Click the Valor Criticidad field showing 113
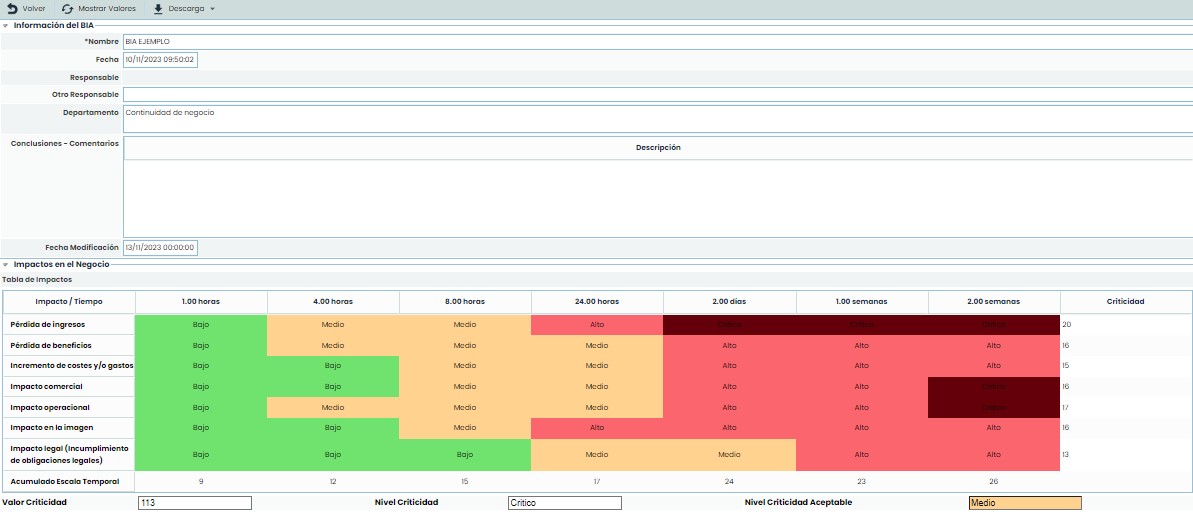The image size is (1193, 514). click(194, 503)
